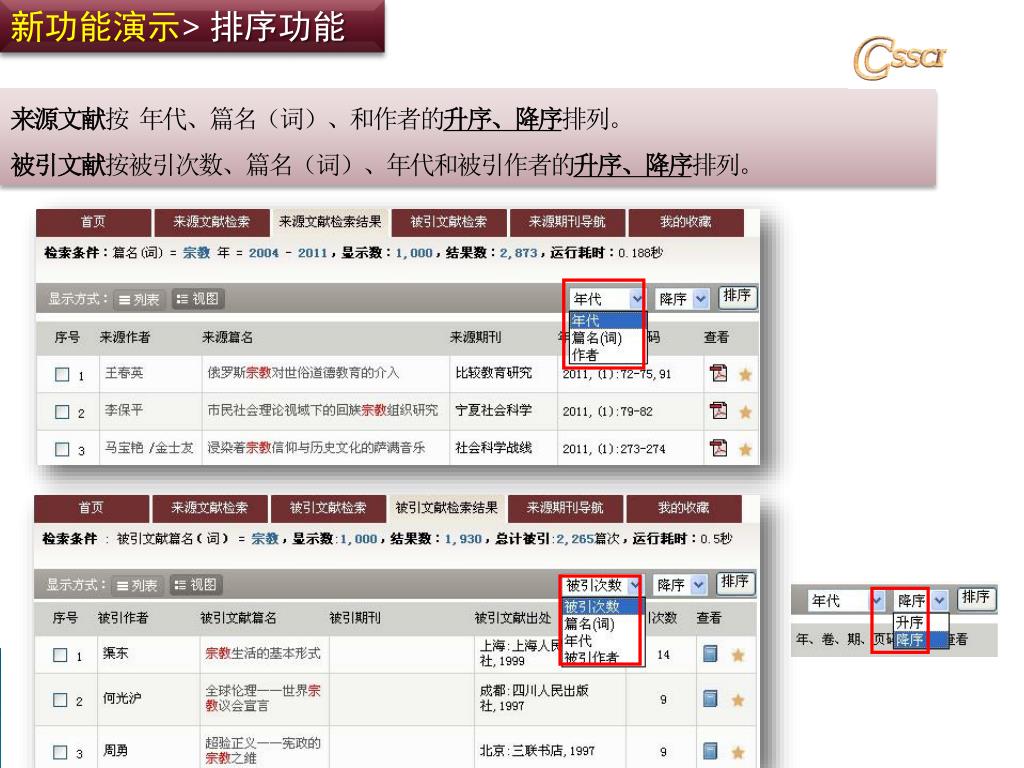Check the box for row 3 马宝艳
The height and width of the screenshot is (768, 1024).
62,449
